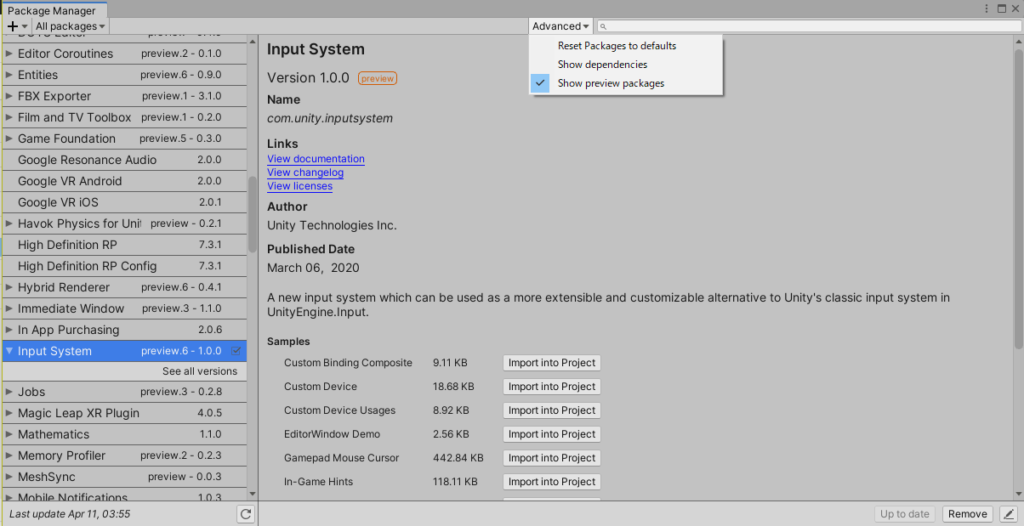Image resolution: width=1024 pixels, height=526 pixels.
Task: Select Reset Packages to defaults
Action: [626, 46]
